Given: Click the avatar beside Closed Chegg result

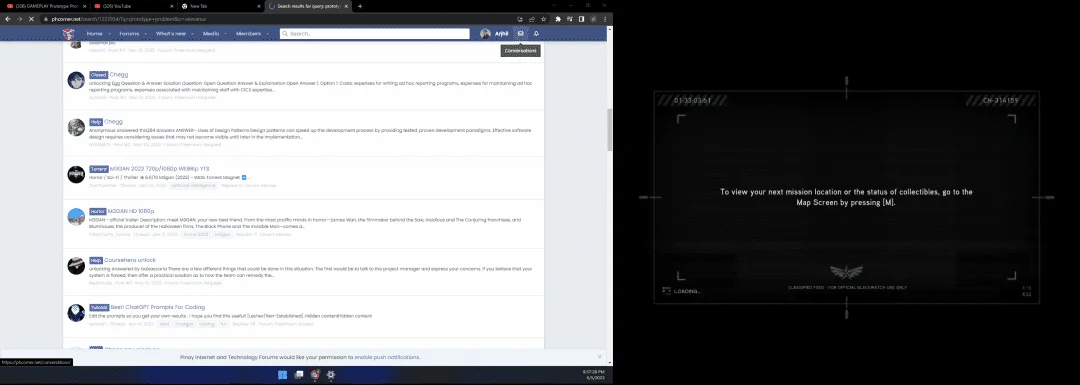Looking at the screenshot, I should coord(76,80).
